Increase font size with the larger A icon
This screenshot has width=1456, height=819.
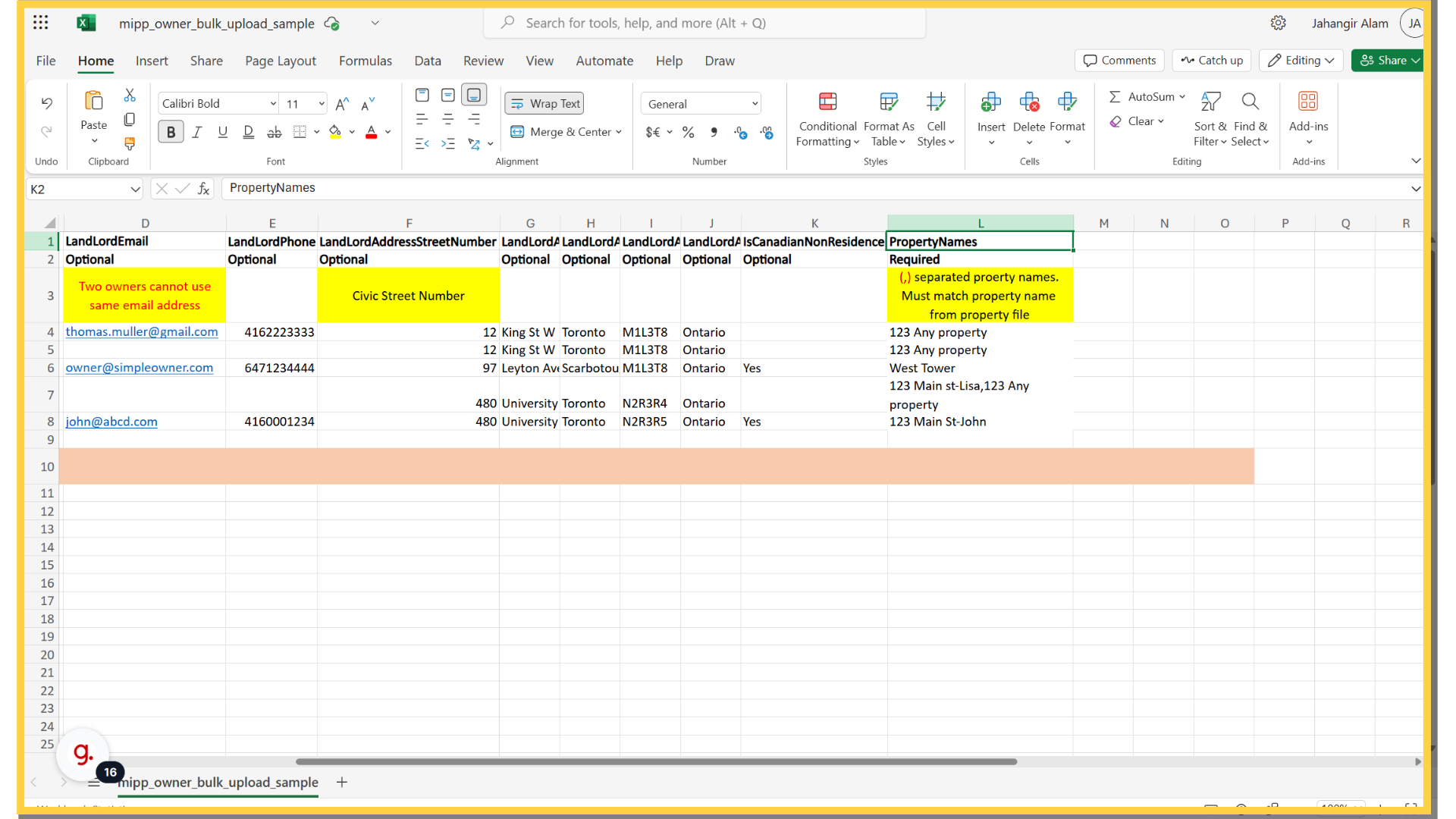343,104
